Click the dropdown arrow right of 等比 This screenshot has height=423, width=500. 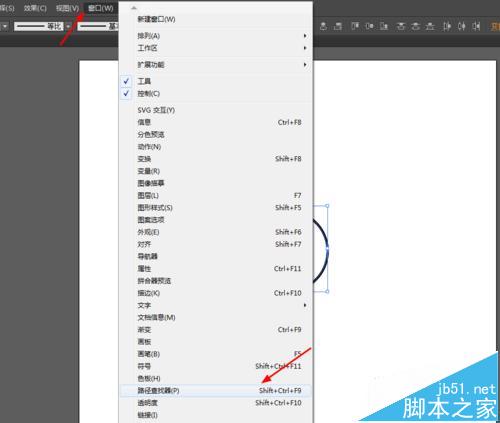[x=68, y=26]
